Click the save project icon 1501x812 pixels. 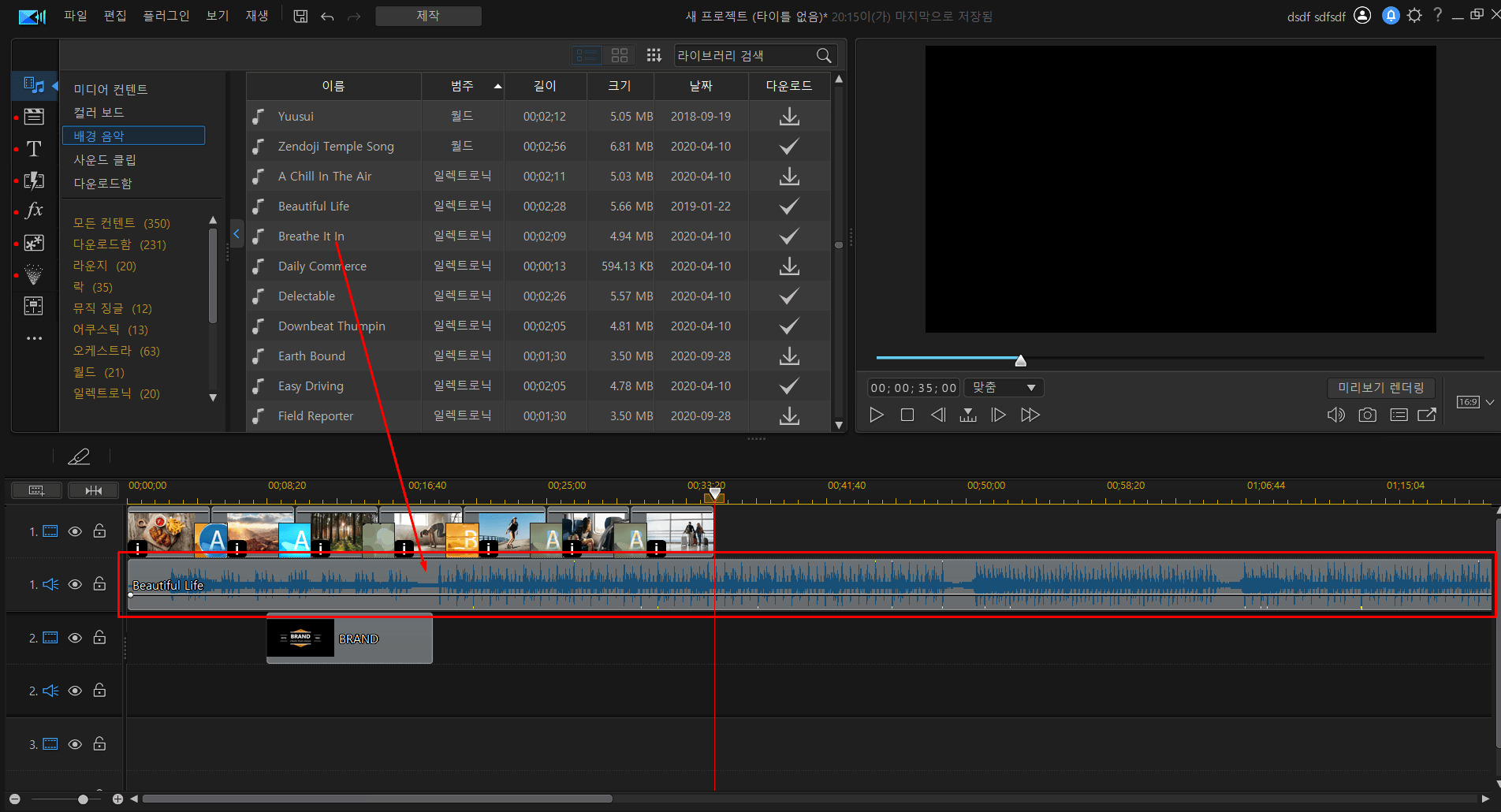300,17
